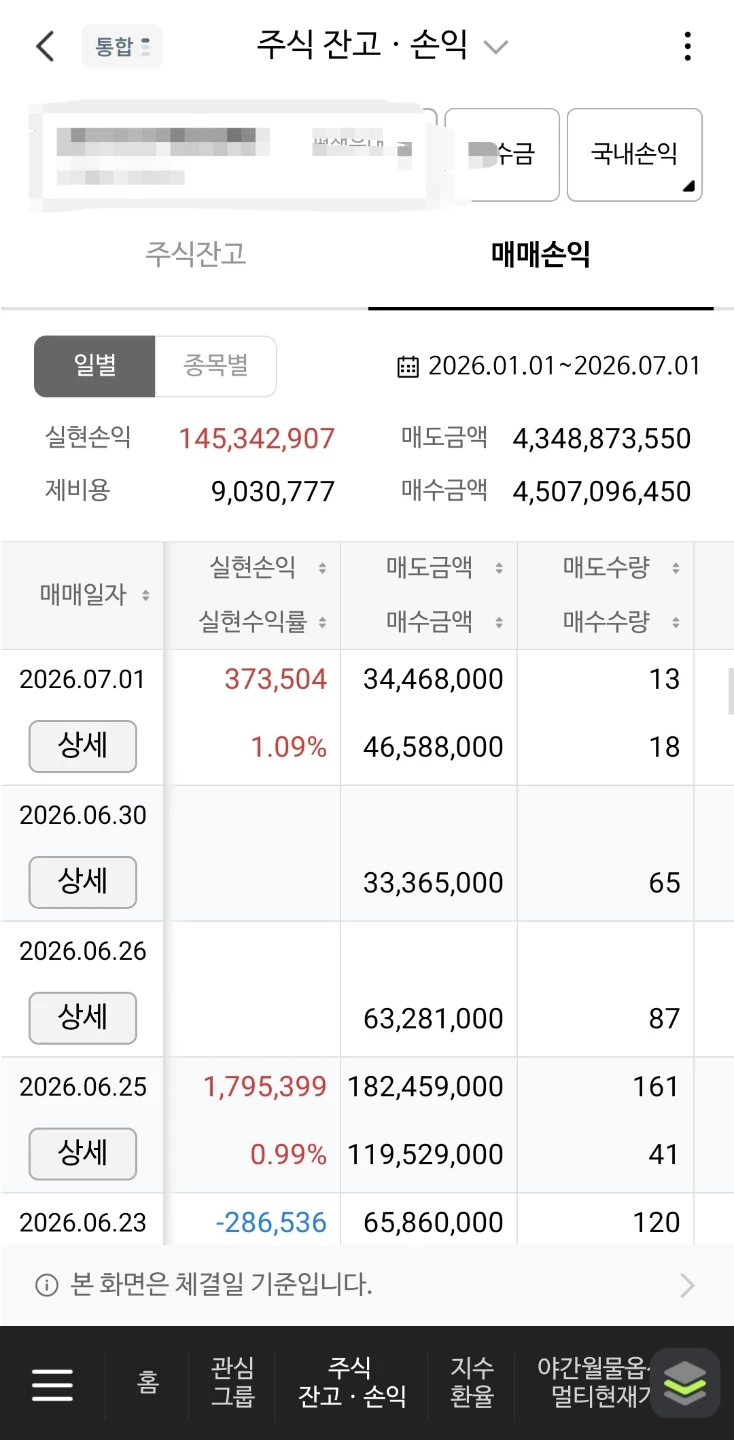This screenshot has width=734, height=1440.
Task: Expand the 체결일 기준 notice chevron
Action: click(x=687, y=1285)
